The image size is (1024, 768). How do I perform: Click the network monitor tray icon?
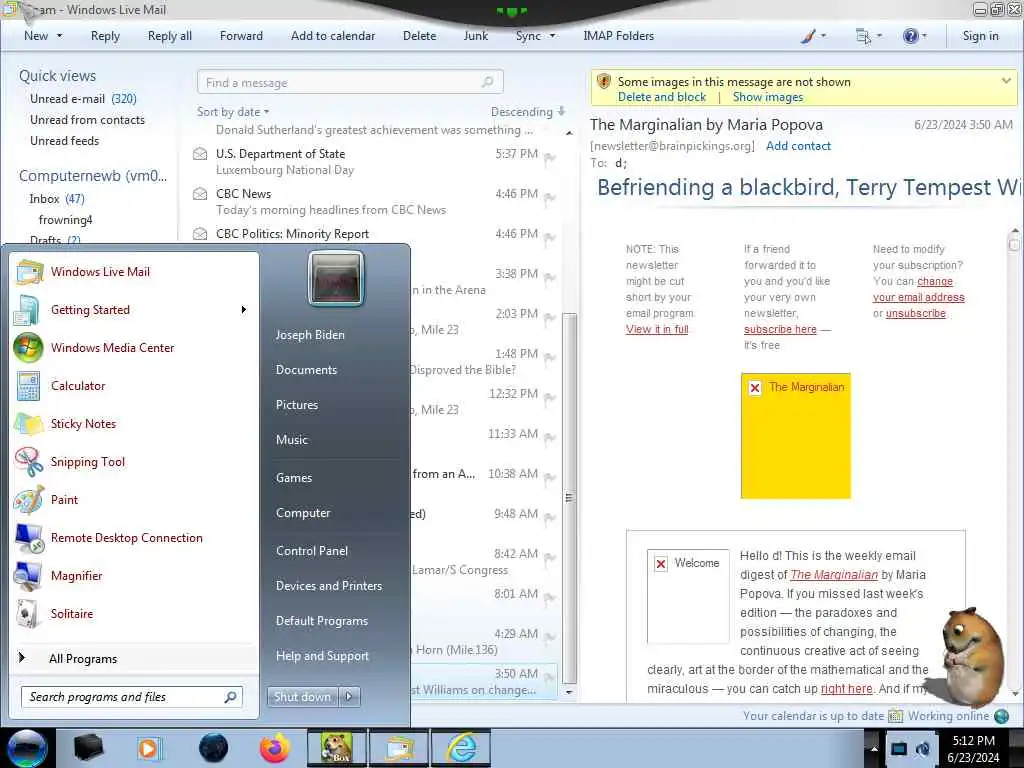coord(899,749)
